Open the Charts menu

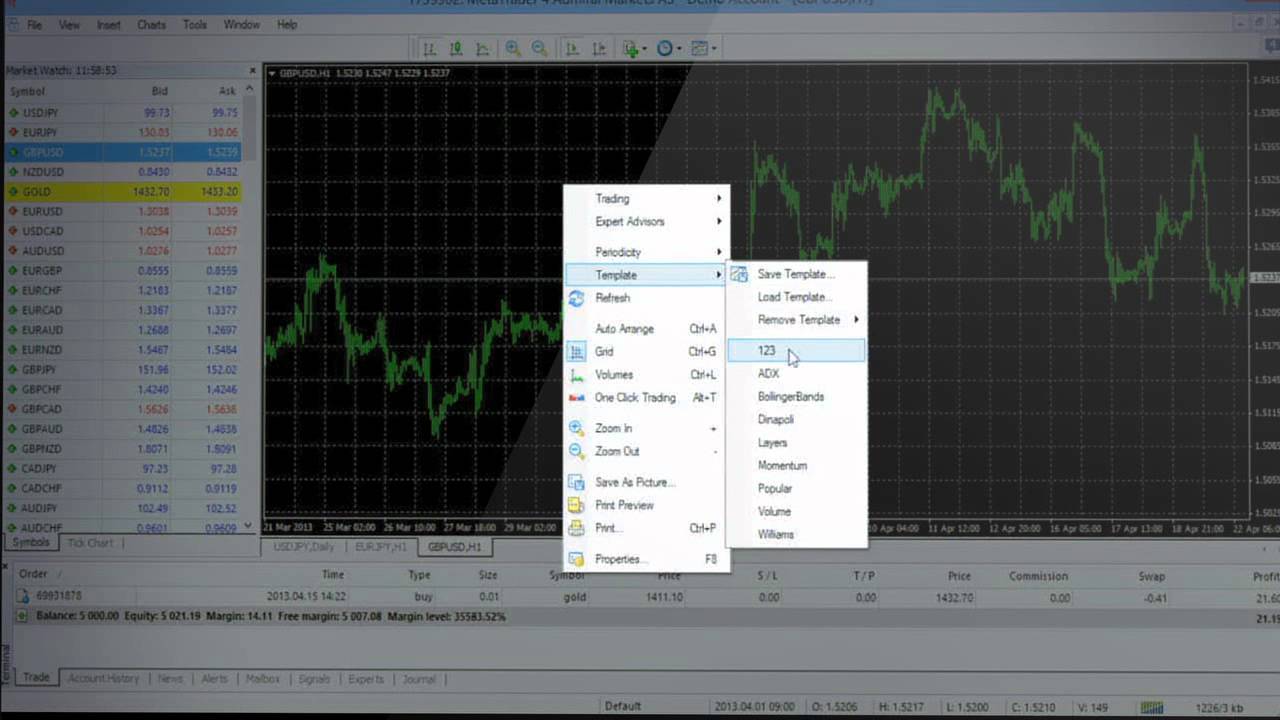[151, 25]
